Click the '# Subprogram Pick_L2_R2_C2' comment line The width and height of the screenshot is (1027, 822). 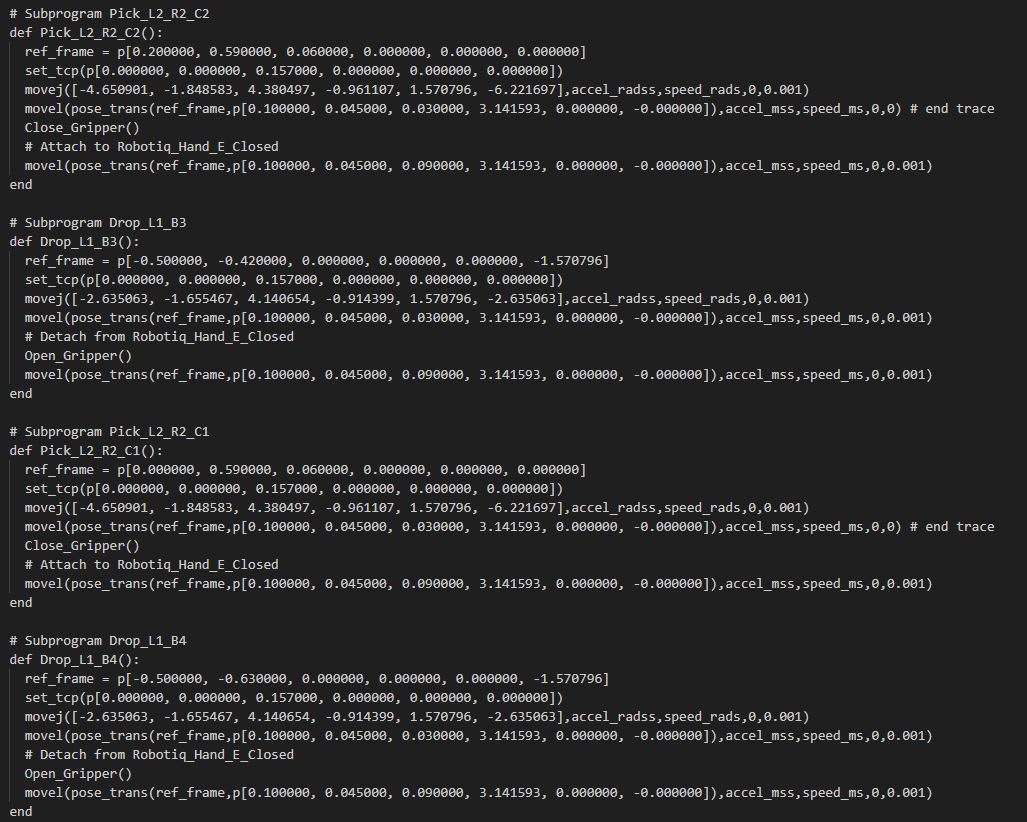[x=109, y=13]
